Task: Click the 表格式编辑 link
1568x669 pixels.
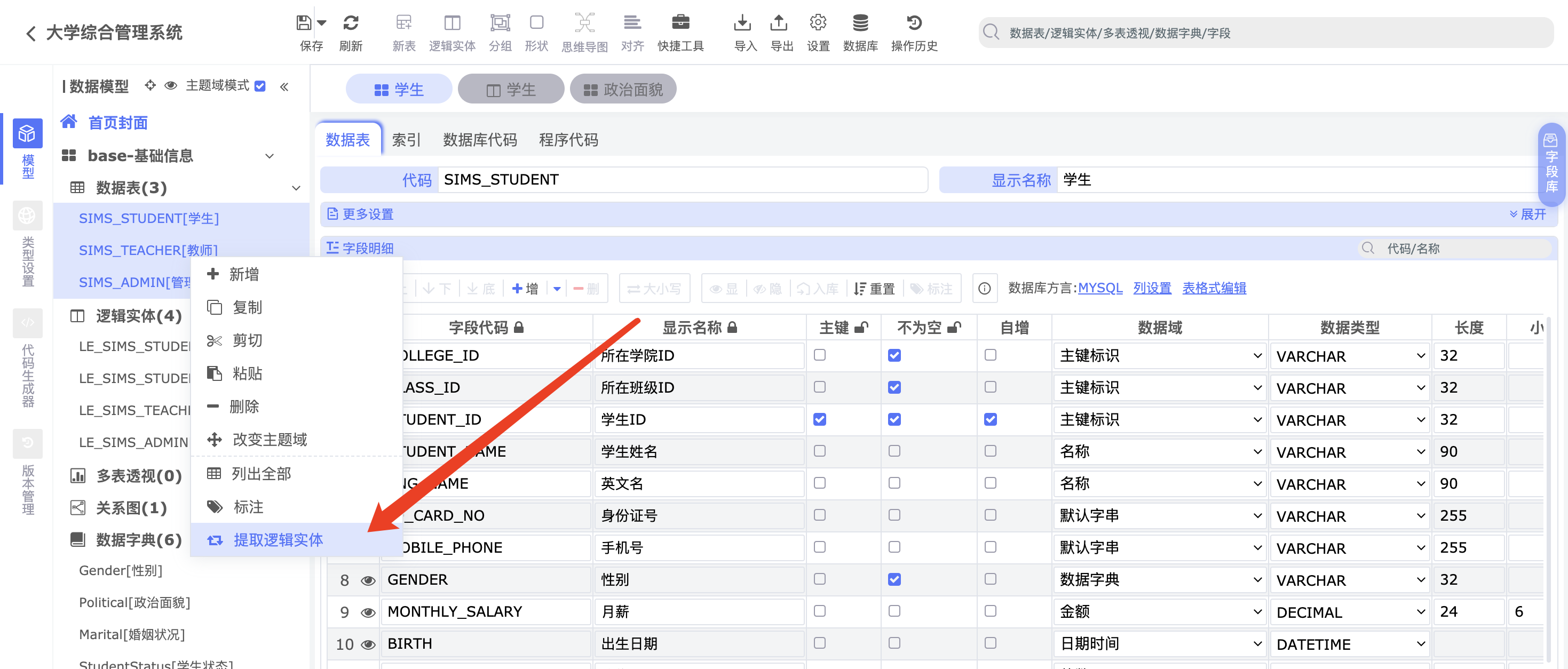Action: point(1214,288)
